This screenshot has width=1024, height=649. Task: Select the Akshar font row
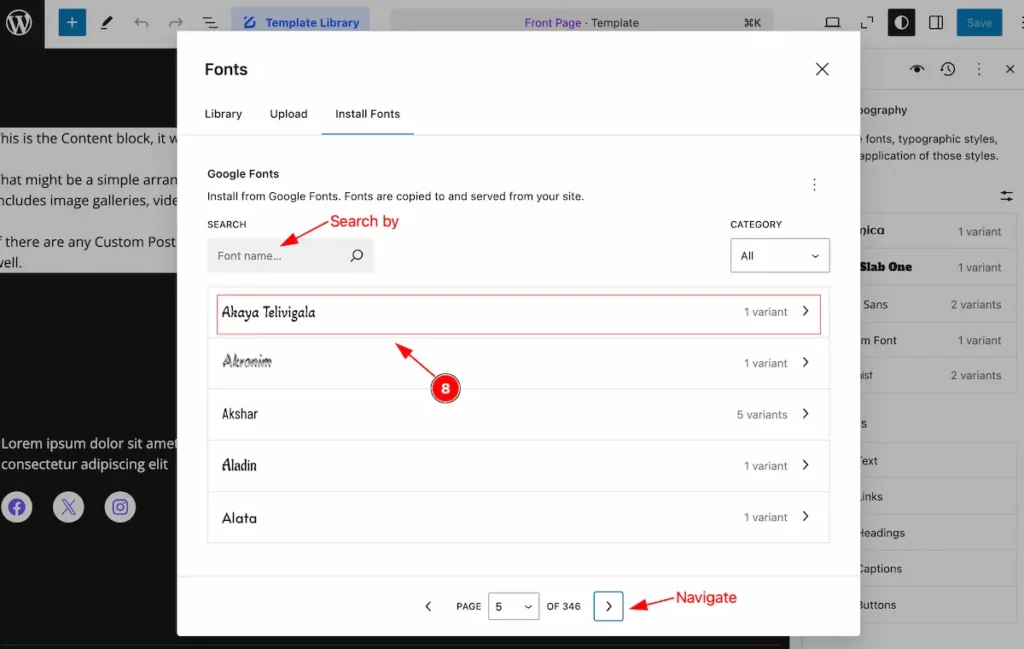tap(519, 414)
